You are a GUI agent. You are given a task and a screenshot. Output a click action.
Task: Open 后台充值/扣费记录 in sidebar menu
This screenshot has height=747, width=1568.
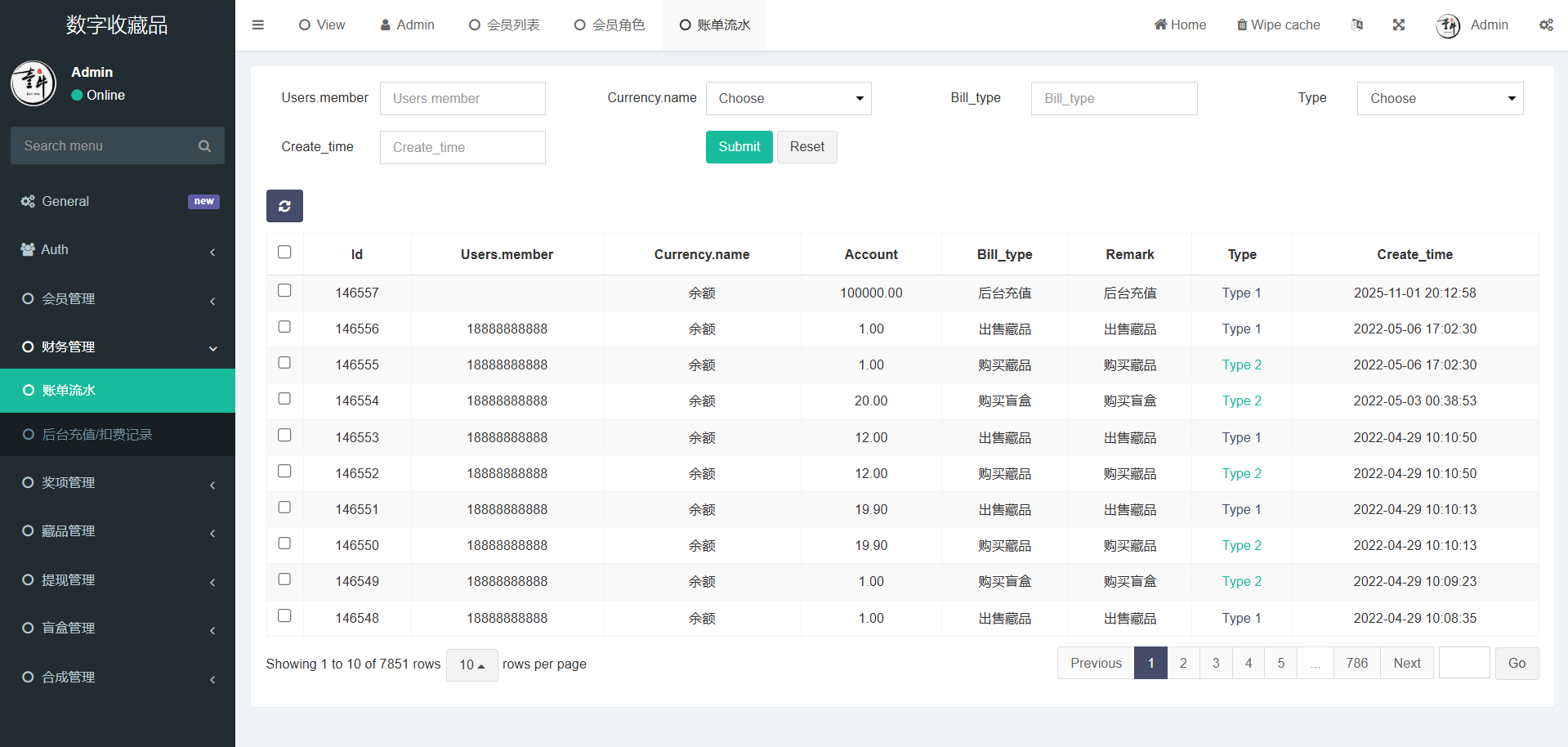point(97,434)
